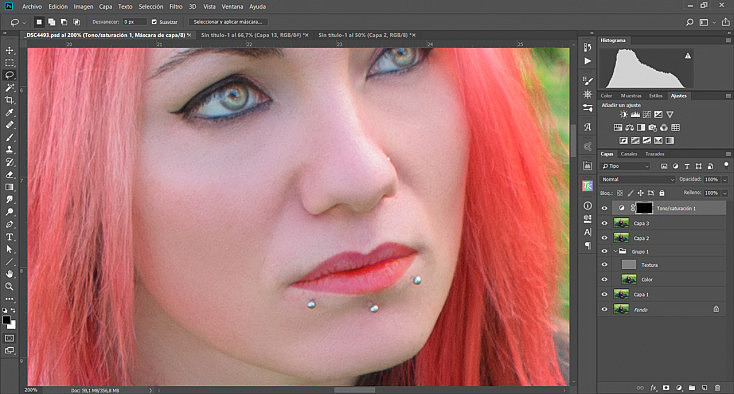Select the Path Selection tool
The image size is (734, 394).
9,249
